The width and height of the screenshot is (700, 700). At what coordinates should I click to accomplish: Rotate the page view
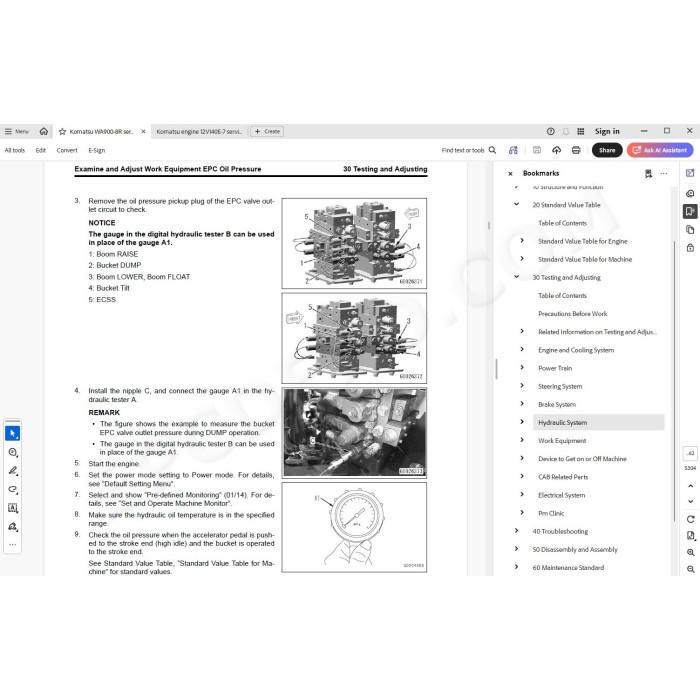(x=690, y=519)
